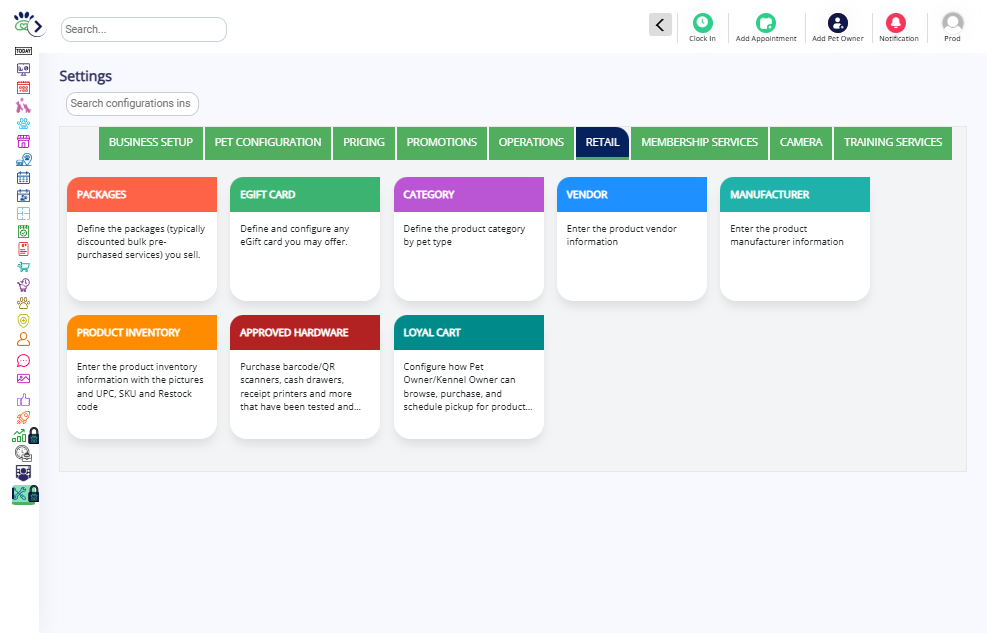Open the yellow shield sidebar icon
Image resolution: width=987 pixels, height=633 pixels.
(23, 321)
